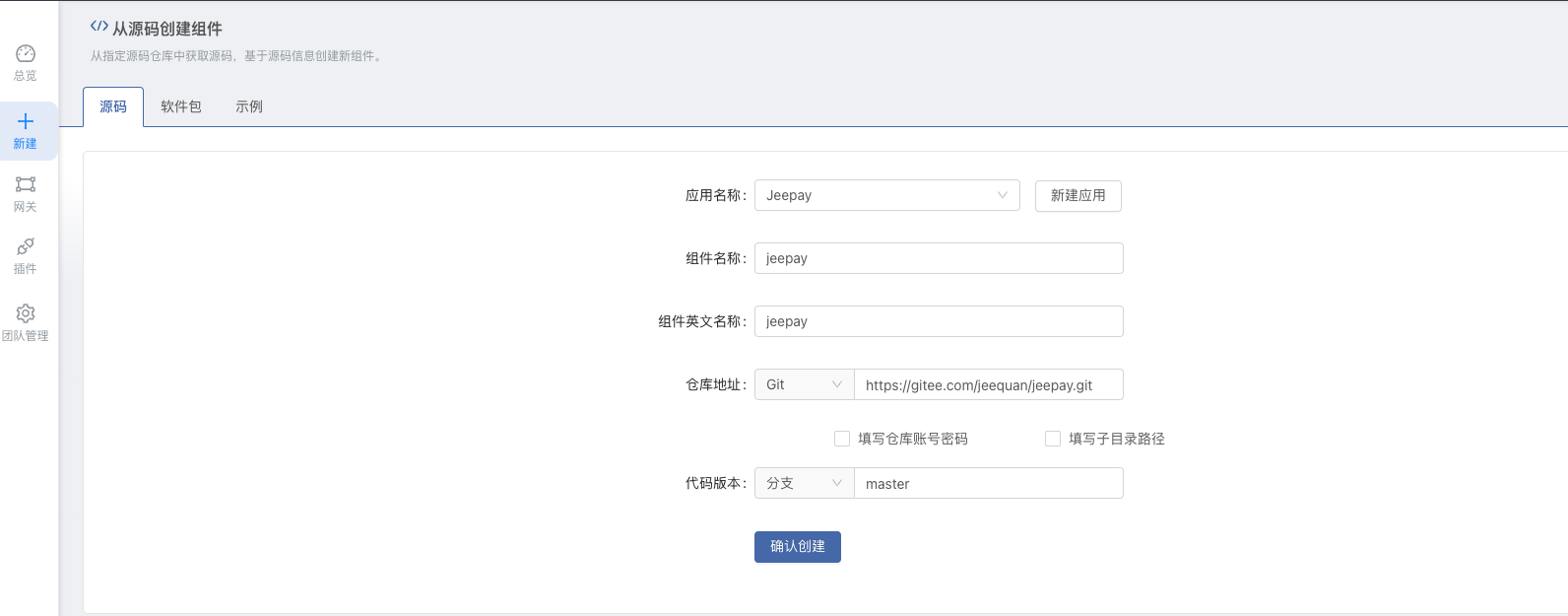The width and height of the screenshot is (1568, 616).
Task: Focus the 组件英文名称 text field
Action: 939,321
